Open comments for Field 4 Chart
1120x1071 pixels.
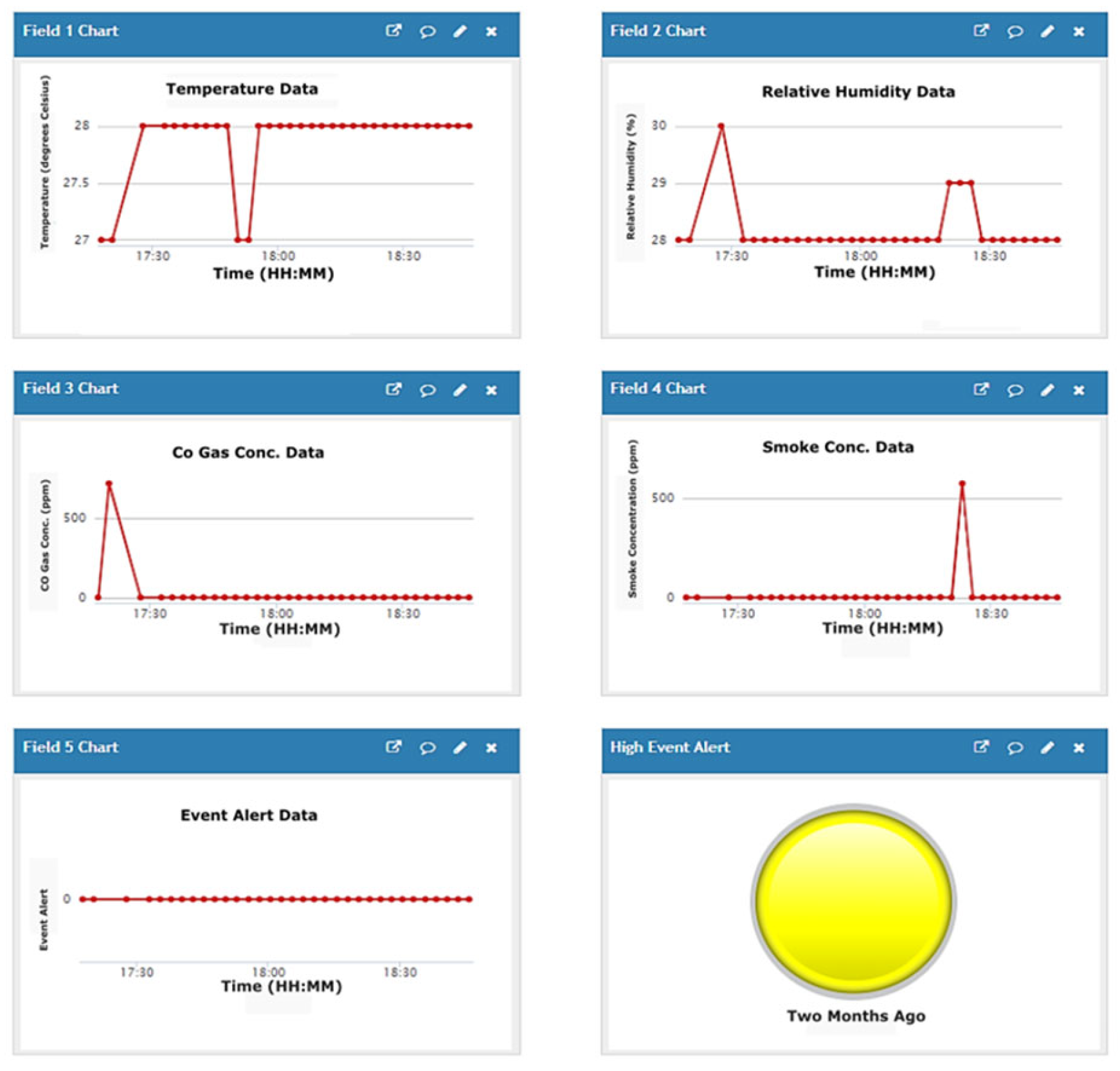[1015, 390]
